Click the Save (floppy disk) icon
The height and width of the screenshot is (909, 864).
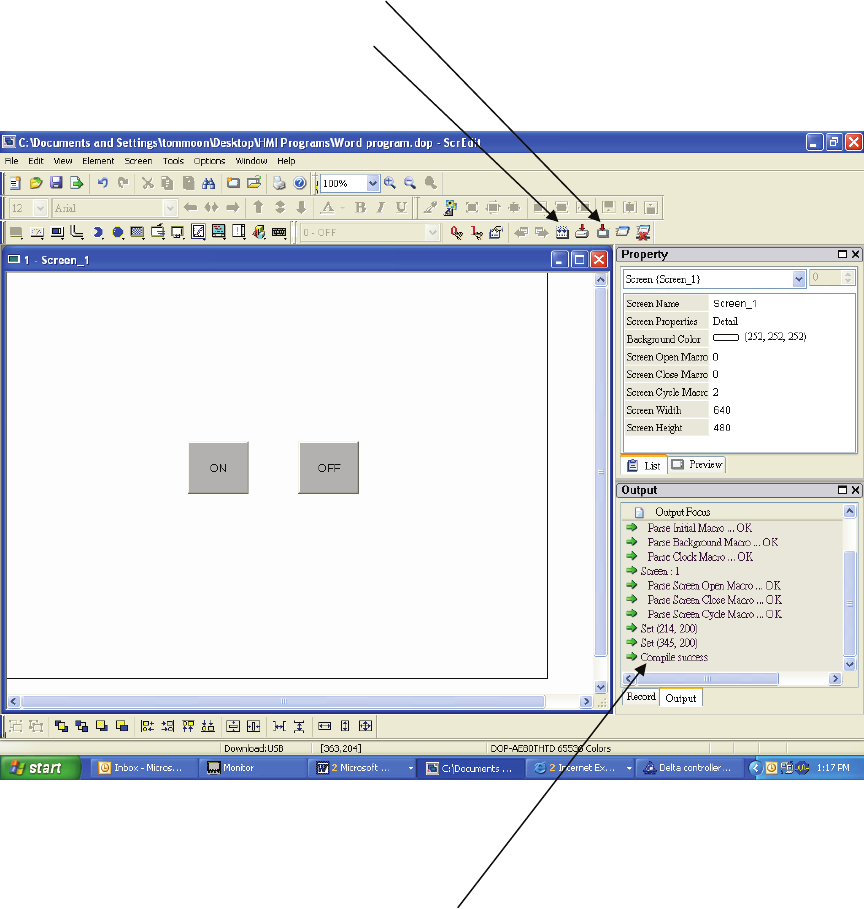pyautogui.click(x=56, y=183)
